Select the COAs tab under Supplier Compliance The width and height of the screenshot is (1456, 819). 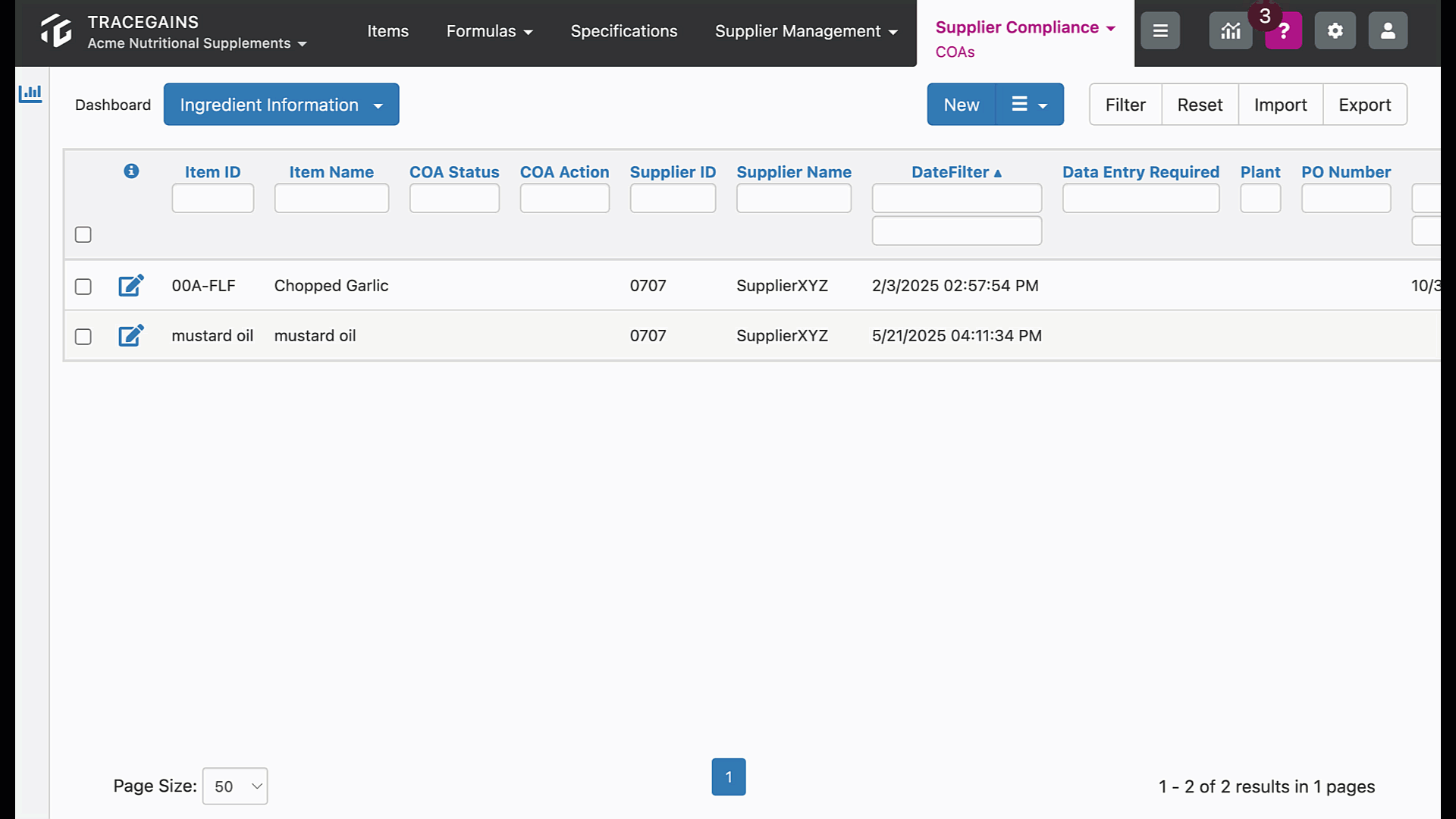tap(955, 52)
